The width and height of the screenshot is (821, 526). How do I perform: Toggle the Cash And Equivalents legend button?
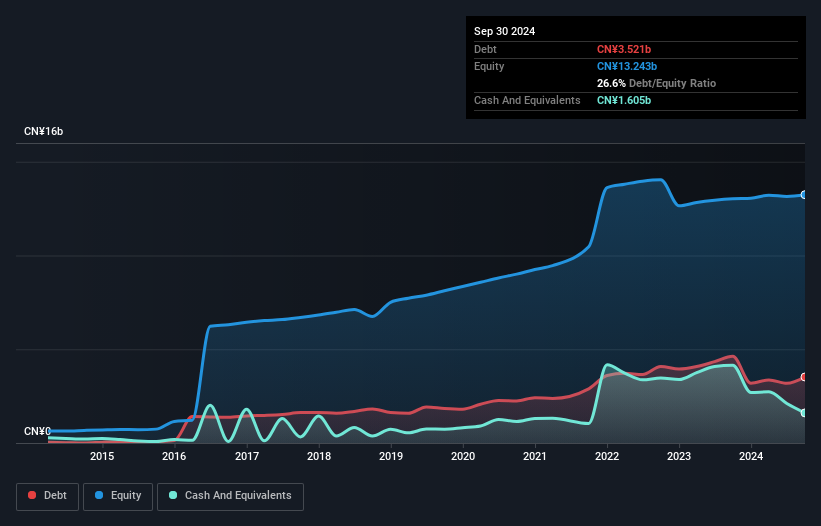click(x=230, y=496)
